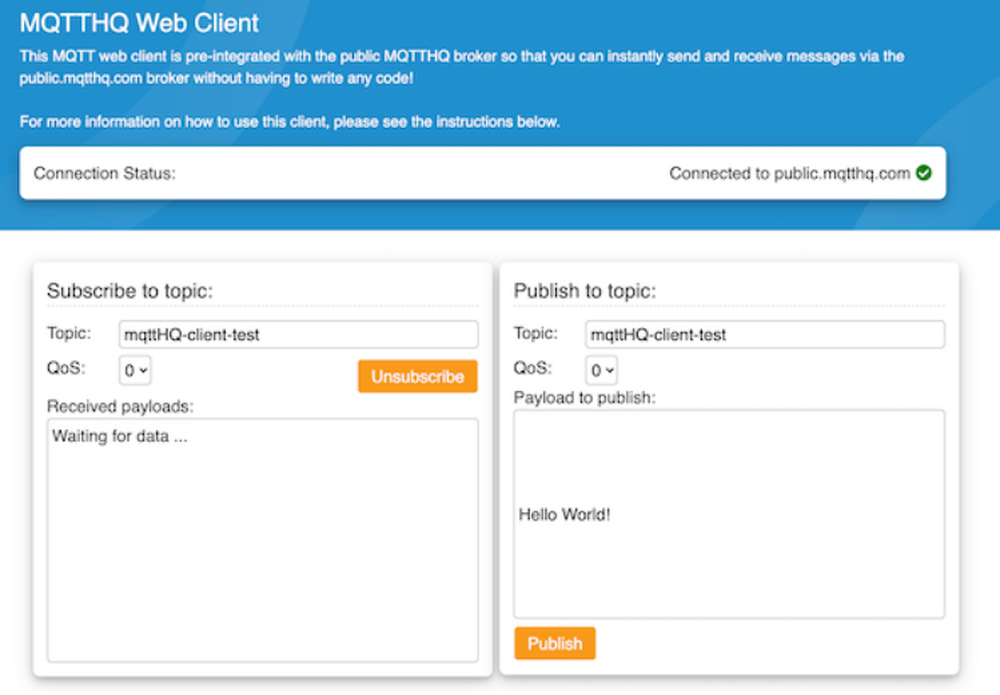Click the 'Connection Status:' label
This screenshot has width=1000, height=695.
105,173
